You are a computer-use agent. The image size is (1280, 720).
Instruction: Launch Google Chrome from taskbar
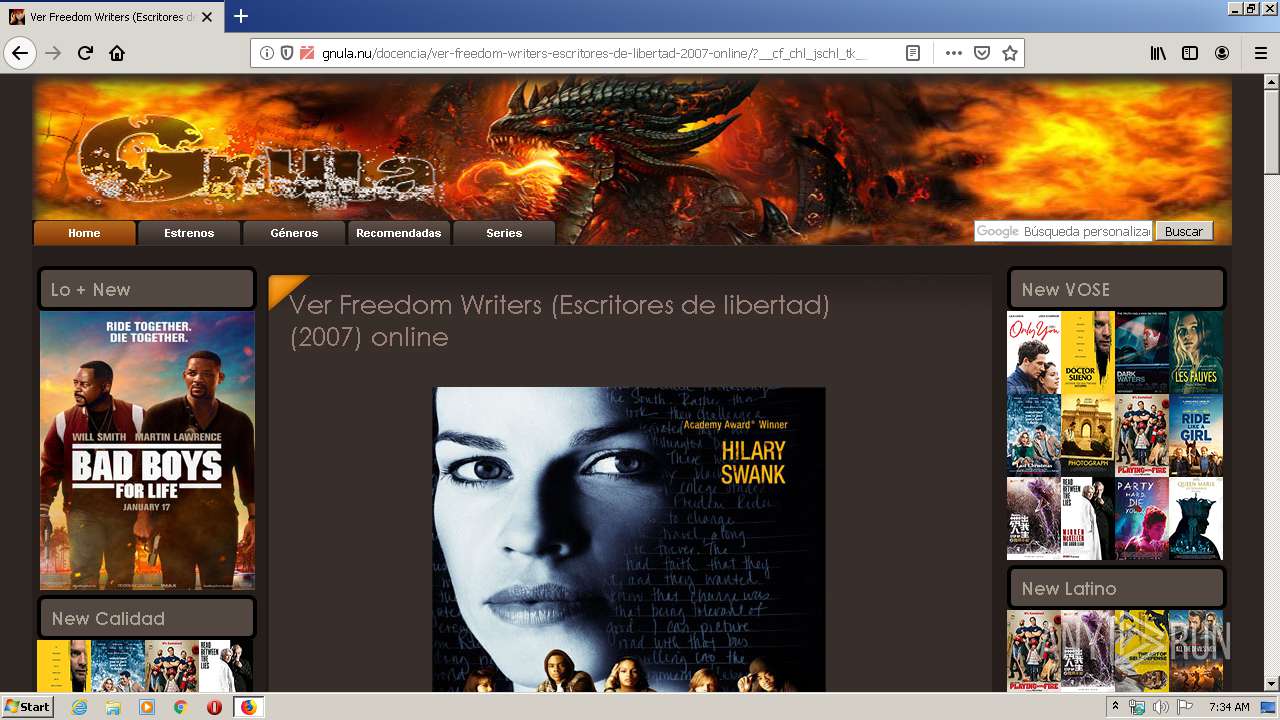tap(180, 707)
